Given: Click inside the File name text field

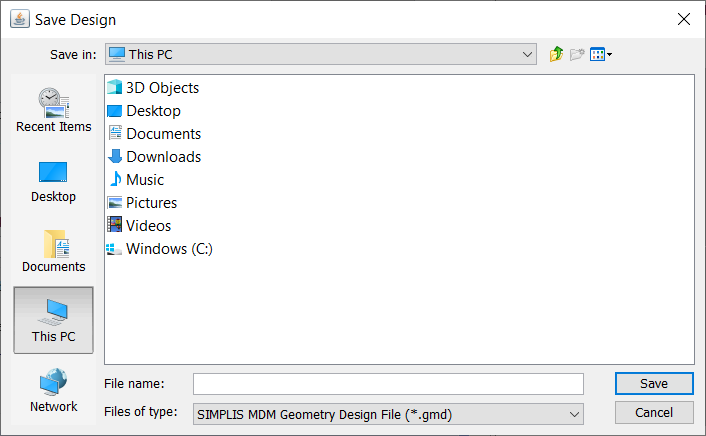Looking at the screenshot, I should [388, 384].
